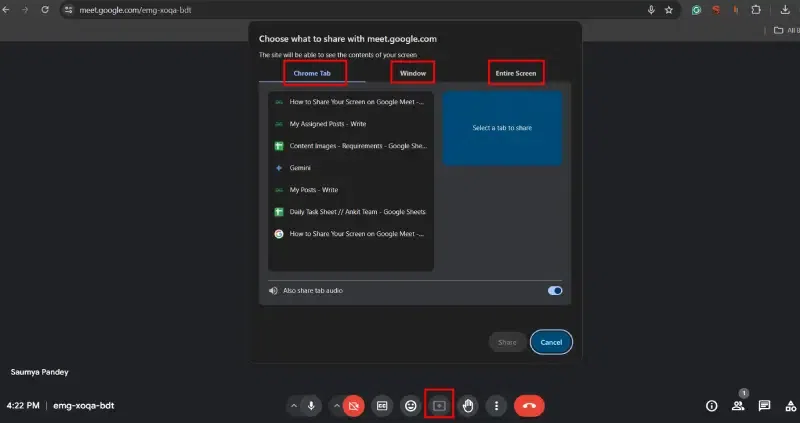Open the All Bookmarks folder
Viewport: 800px width, 423px height.
[786, 30]
